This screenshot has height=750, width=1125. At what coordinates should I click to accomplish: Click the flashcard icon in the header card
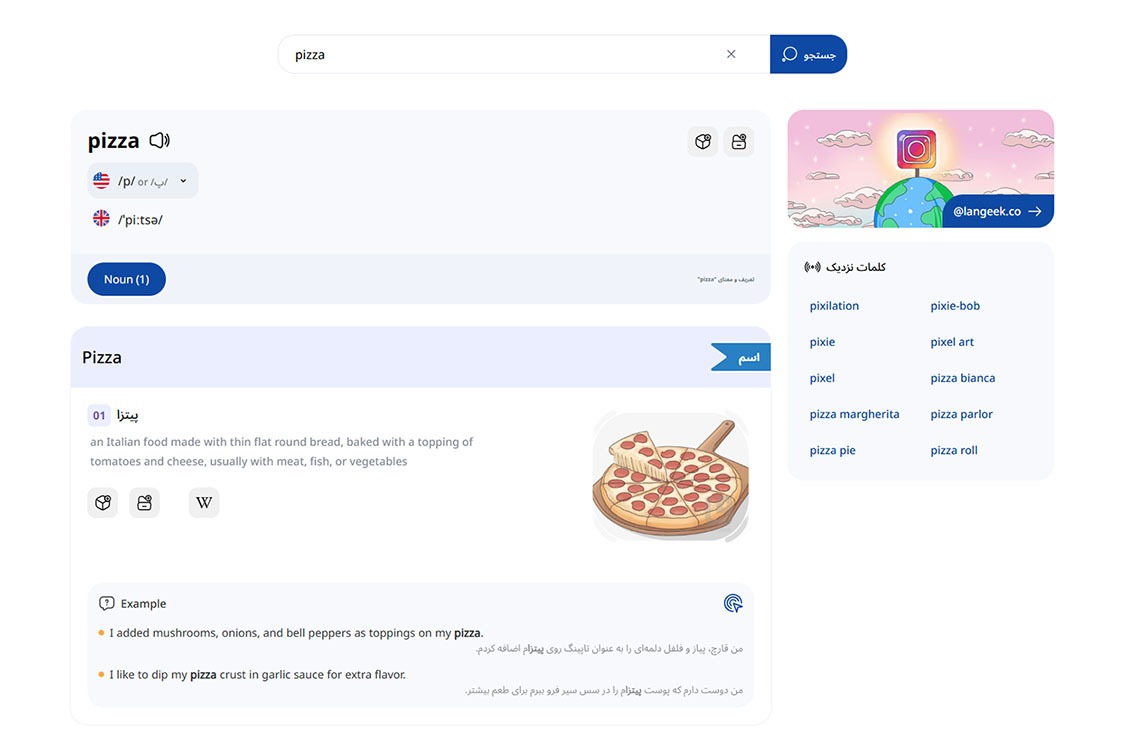(x=739, y=142)
